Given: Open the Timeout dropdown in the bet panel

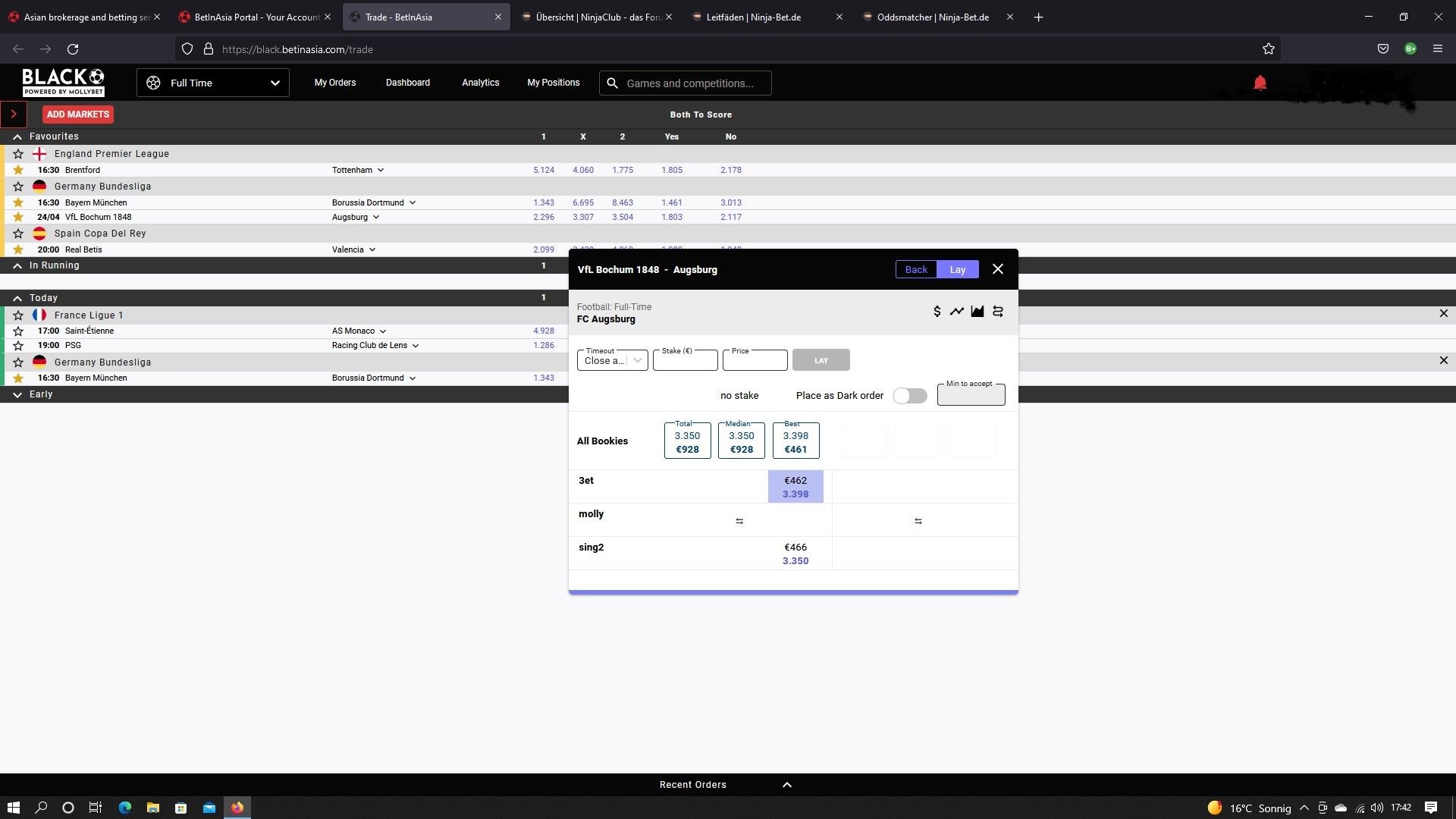Looking at the screenshot, I should click(613, 360).
